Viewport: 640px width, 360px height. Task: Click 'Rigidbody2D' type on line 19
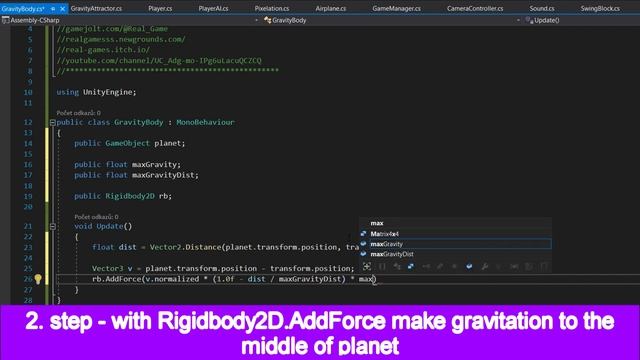click(x=130, y=196)
